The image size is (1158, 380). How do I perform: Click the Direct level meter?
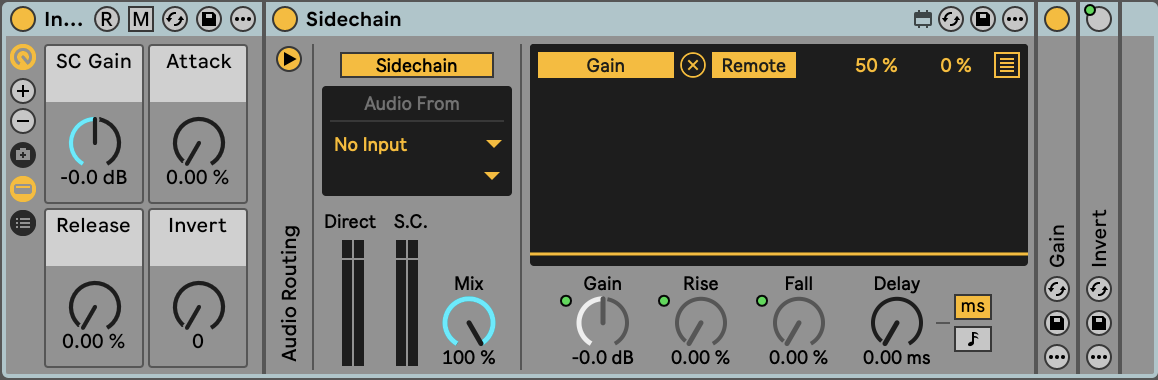tap(353, 303)
